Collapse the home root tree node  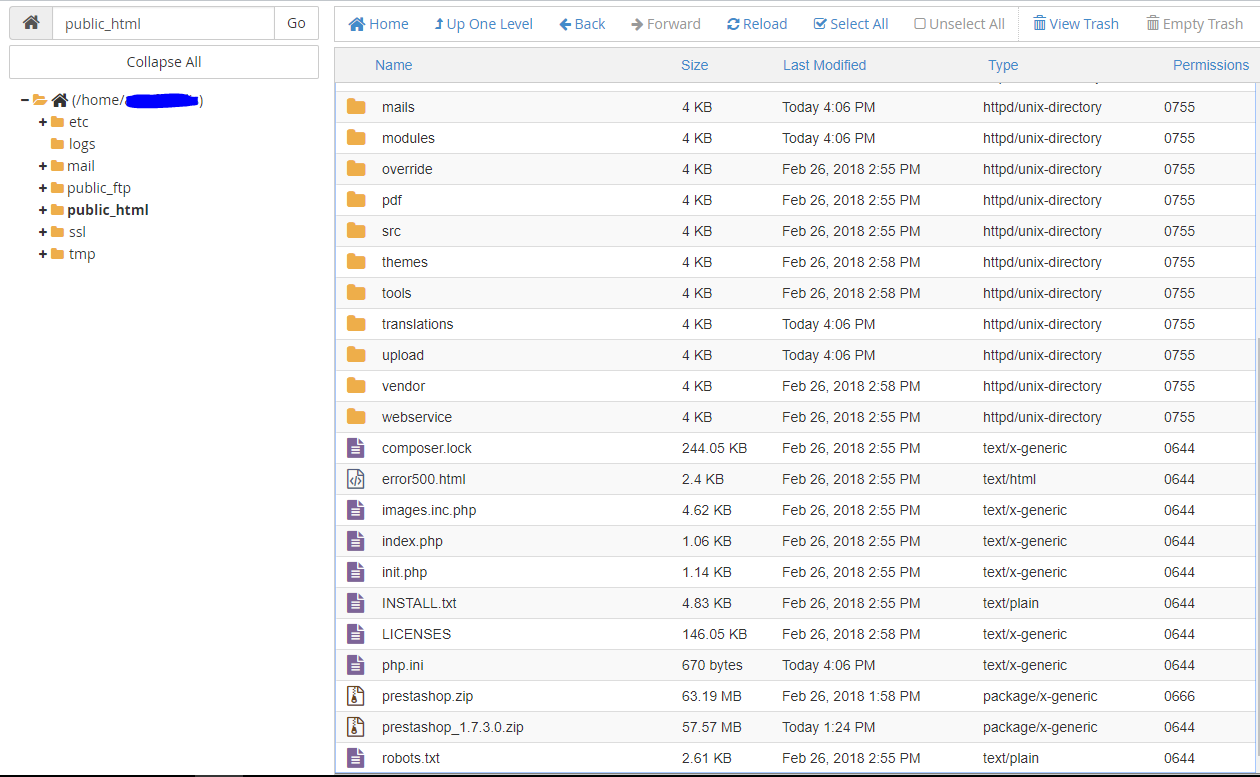[x=25, y=100]
